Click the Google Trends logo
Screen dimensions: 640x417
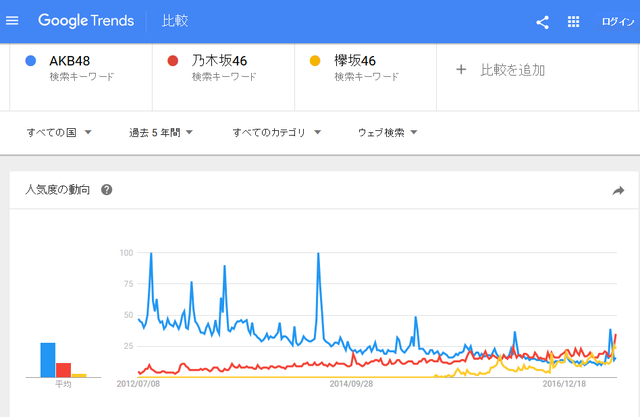[86, 20]
